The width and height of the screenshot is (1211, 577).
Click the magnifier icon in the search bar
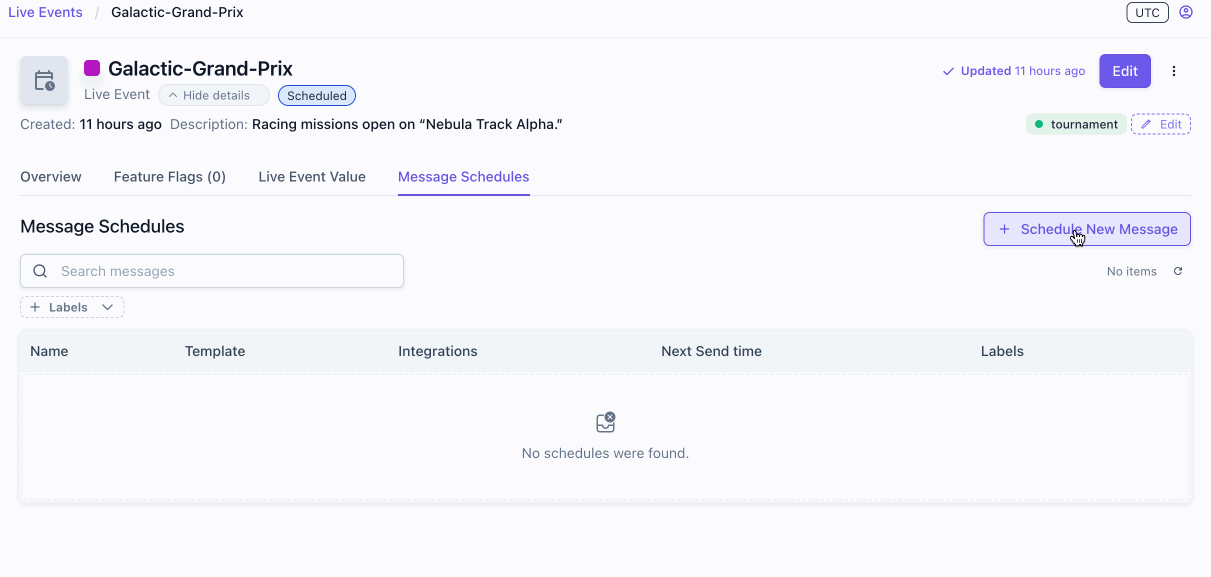click(x=40, y=271)
